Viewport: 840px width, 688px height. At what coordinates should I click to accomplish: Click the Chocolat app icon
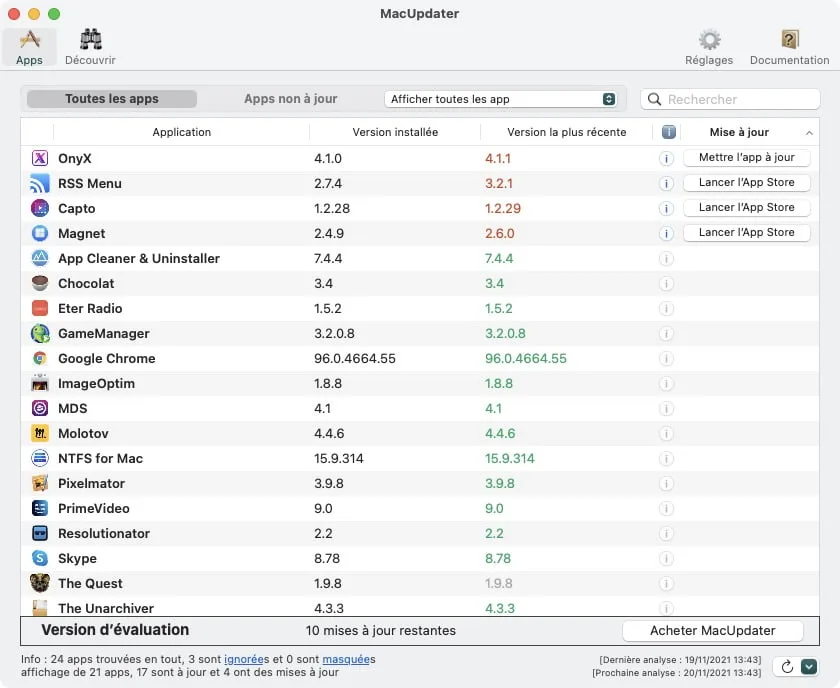(x=40, y=283)
